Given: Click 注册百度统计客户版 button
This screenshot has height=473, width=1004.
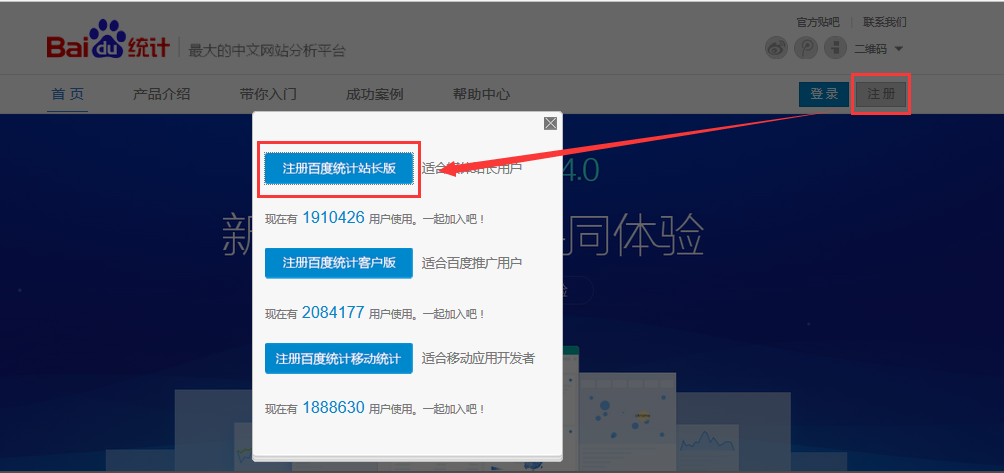Looking at the screenshot, I should point(339,263).
